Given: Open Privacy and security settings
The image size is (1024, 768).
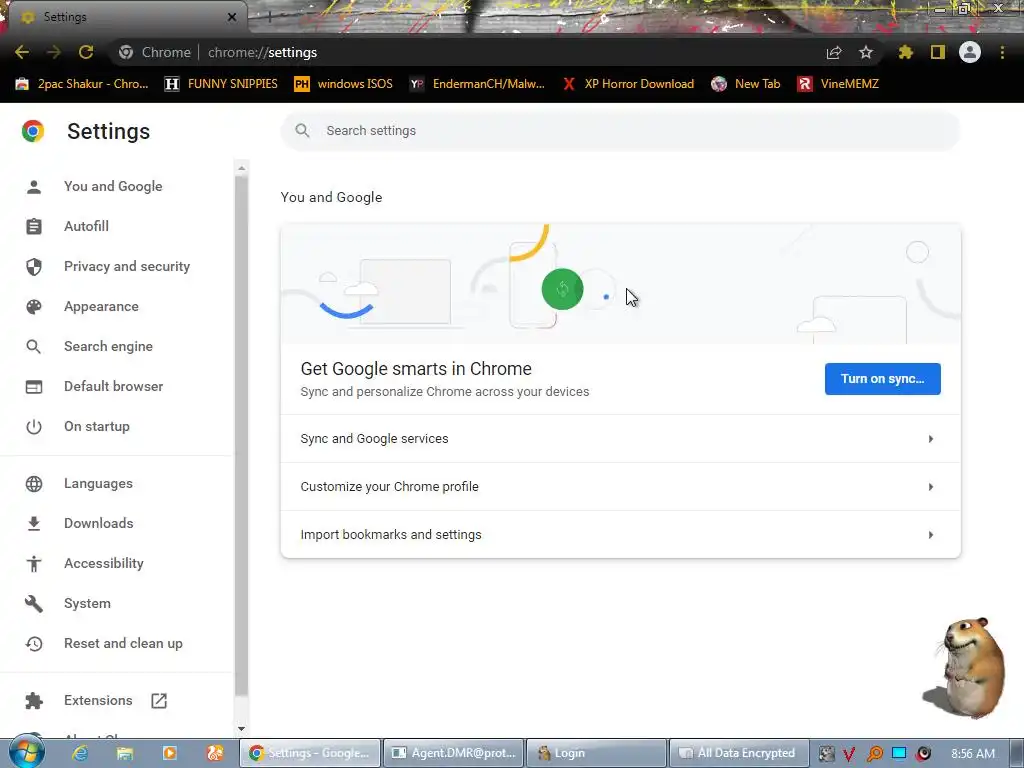Looking at the screenshot, I should click(x=127, y=266).
